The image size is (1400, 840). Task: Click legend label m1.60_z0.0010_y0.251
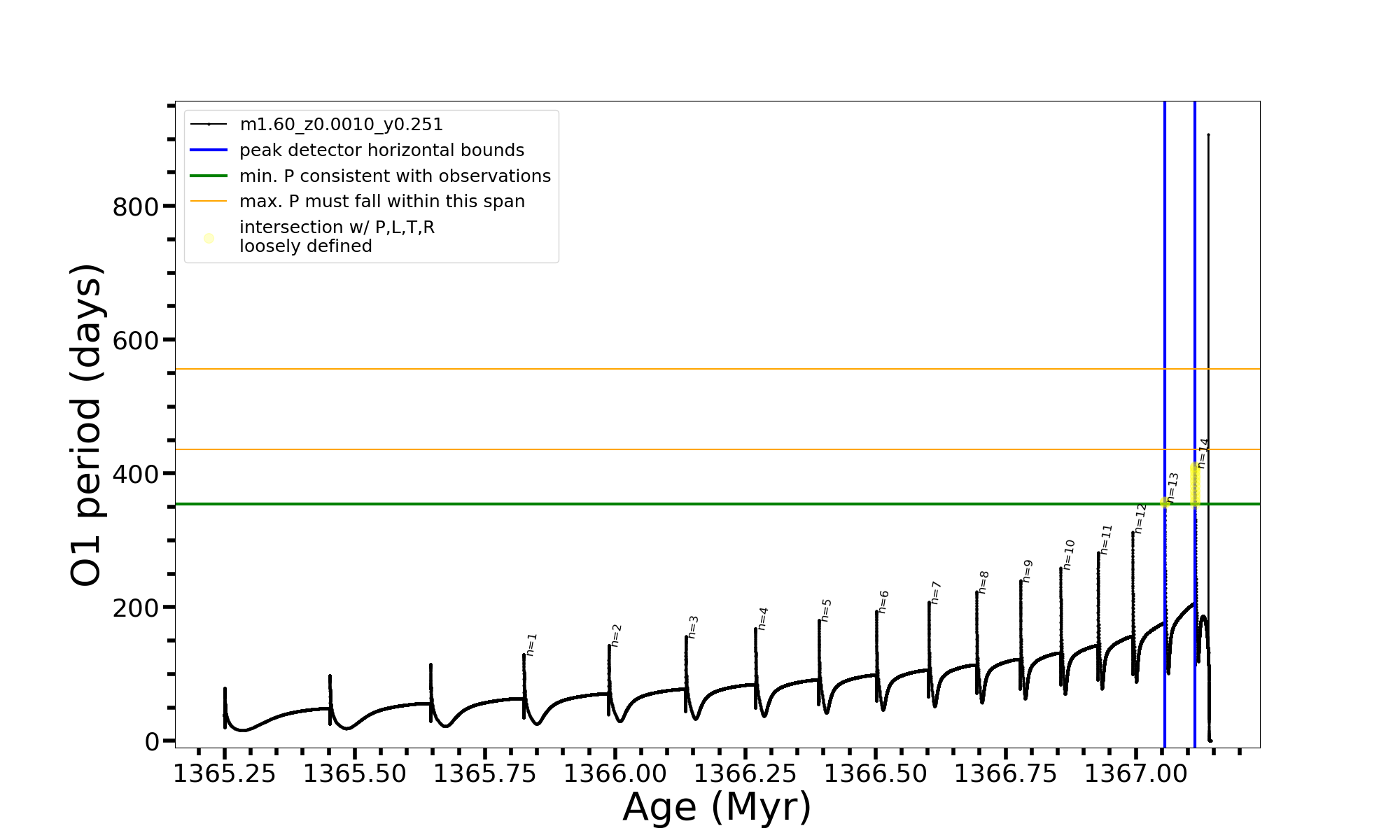[x=341, y=125]
